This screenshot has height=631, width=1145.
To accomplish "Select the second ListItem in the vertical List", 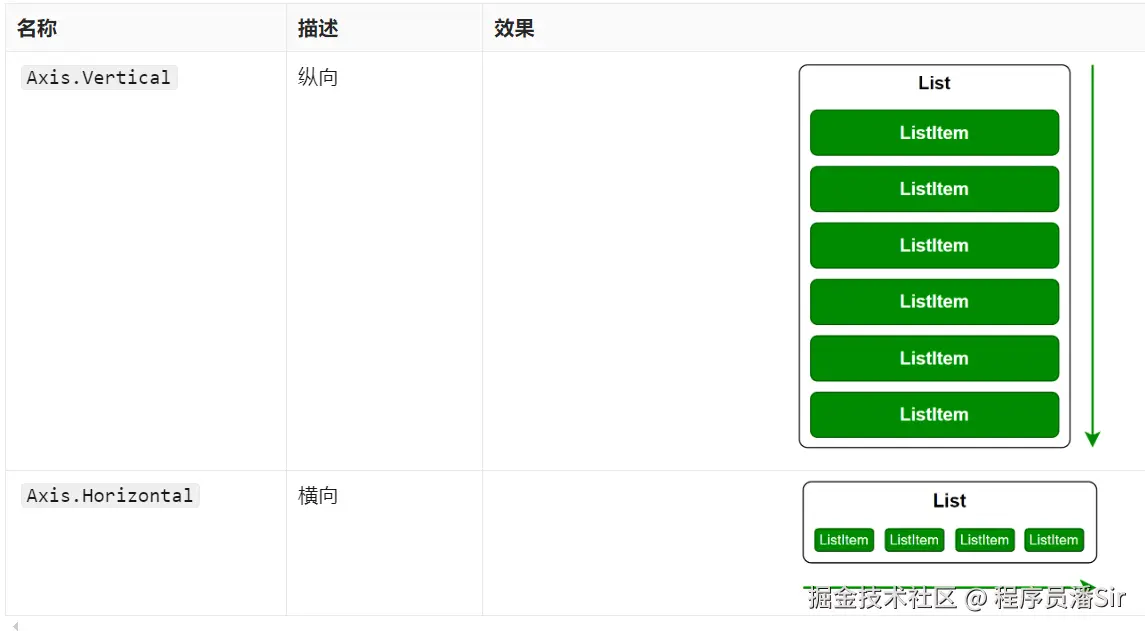I will pyautogui.click(x=933, y=189).
